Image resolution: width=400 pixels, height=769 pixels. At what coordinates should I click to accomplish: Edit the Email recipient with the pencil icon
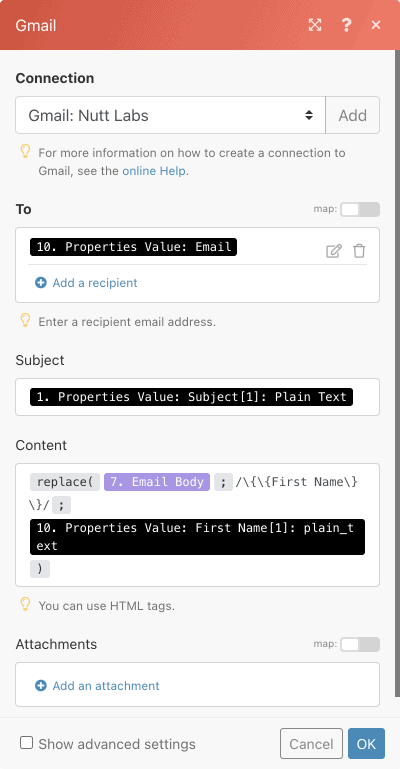[x=334, y=251]
